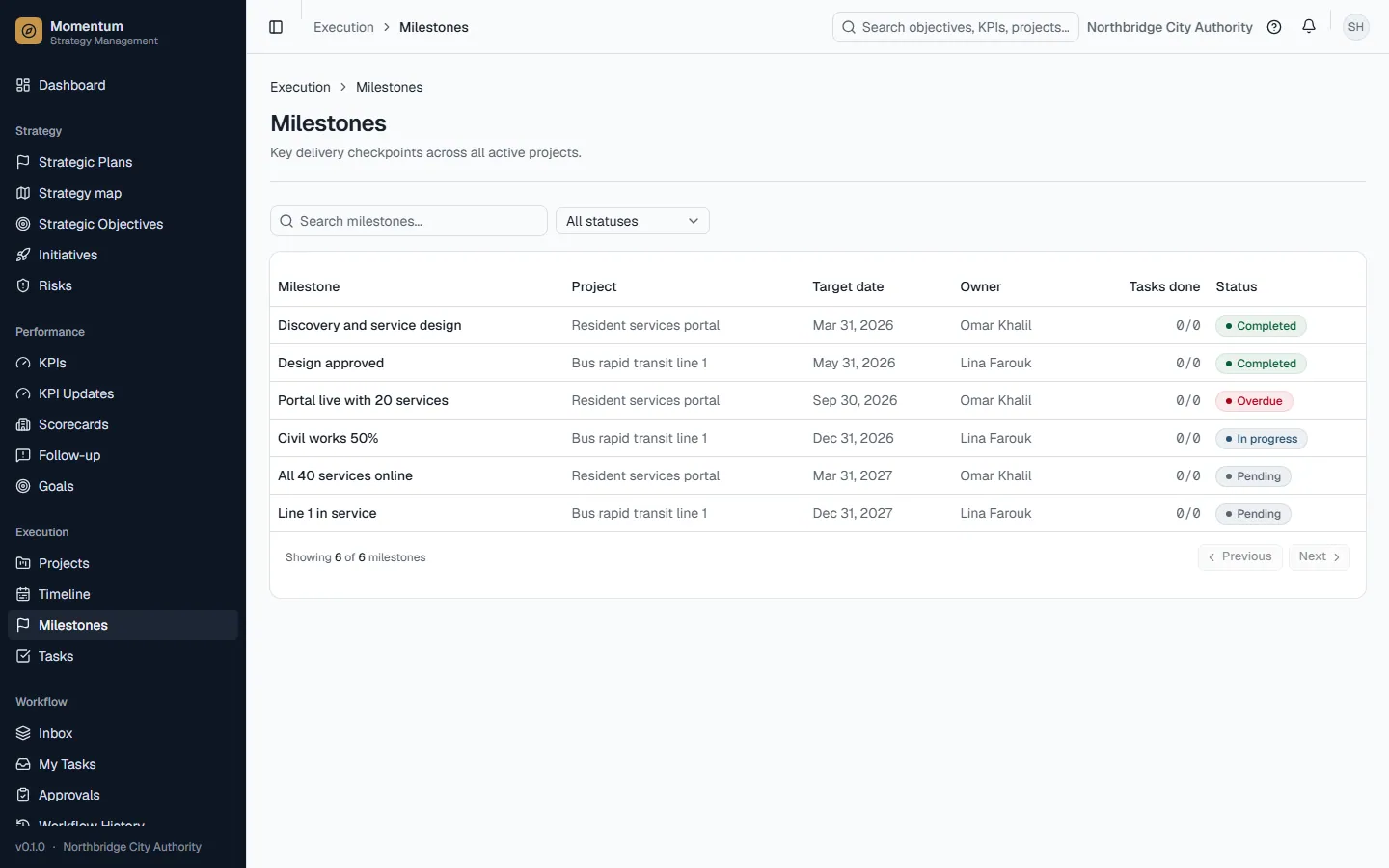Click the Northbridge City Authority organization name
The image size is (1389, 868).
point(1170,27)
